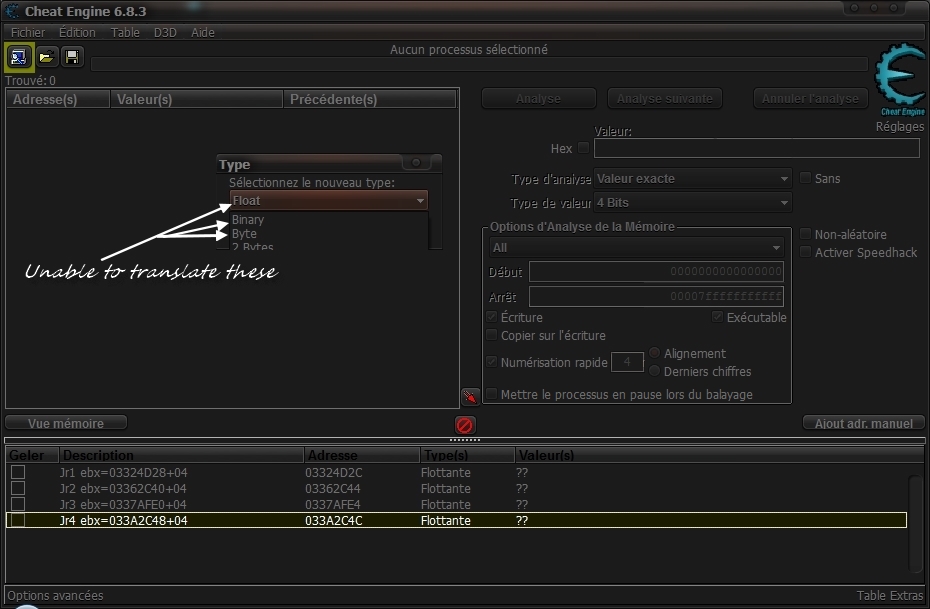The height and width of the screenshot is (609, 930).
Task: Click the red flame speedhack icon
Action: (470, 396)
